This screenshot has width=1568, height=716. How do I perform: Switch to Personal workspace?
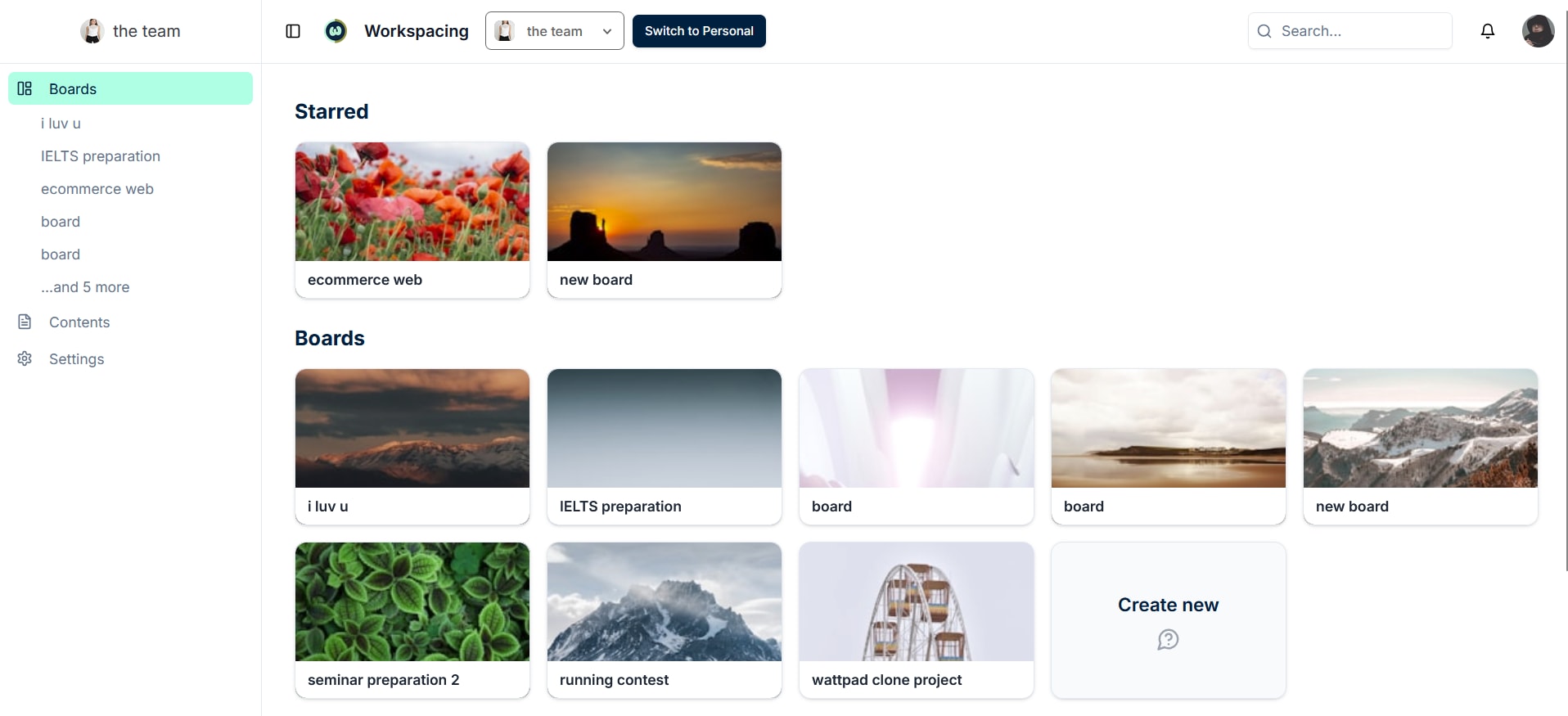[699, 31]
